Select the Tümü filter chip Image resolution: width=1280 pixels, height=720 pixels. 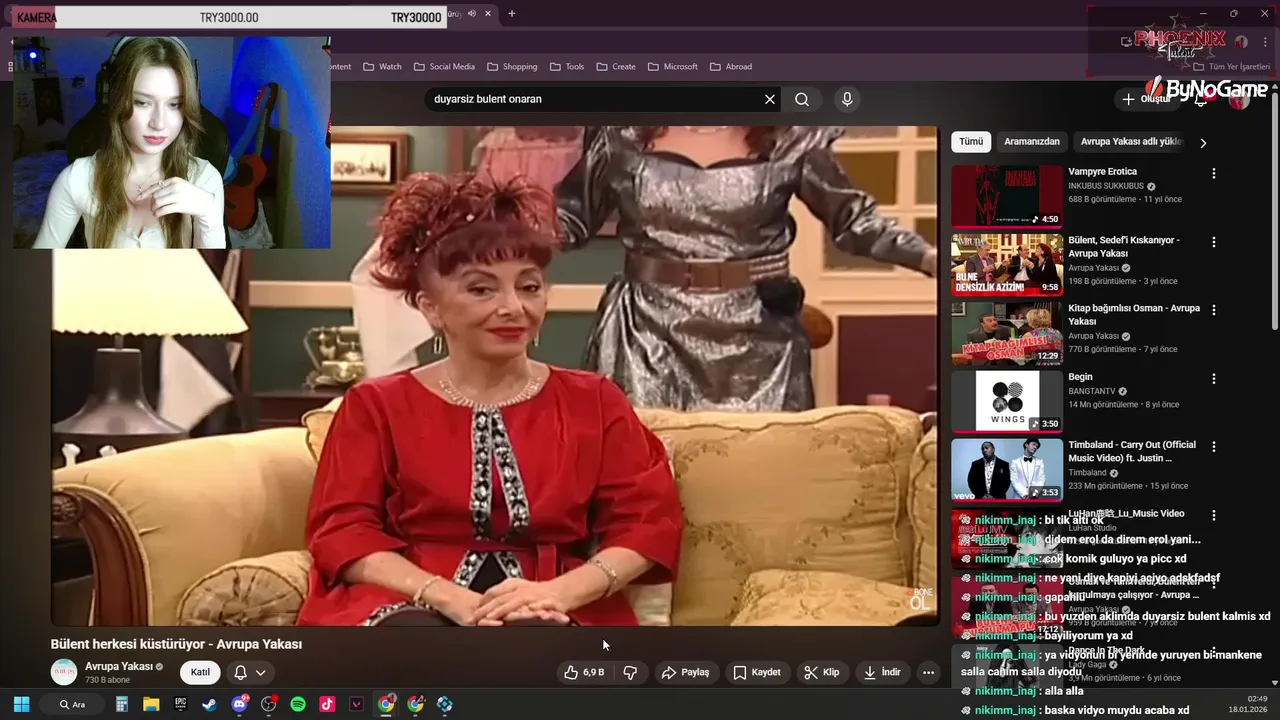pos(971,141)
